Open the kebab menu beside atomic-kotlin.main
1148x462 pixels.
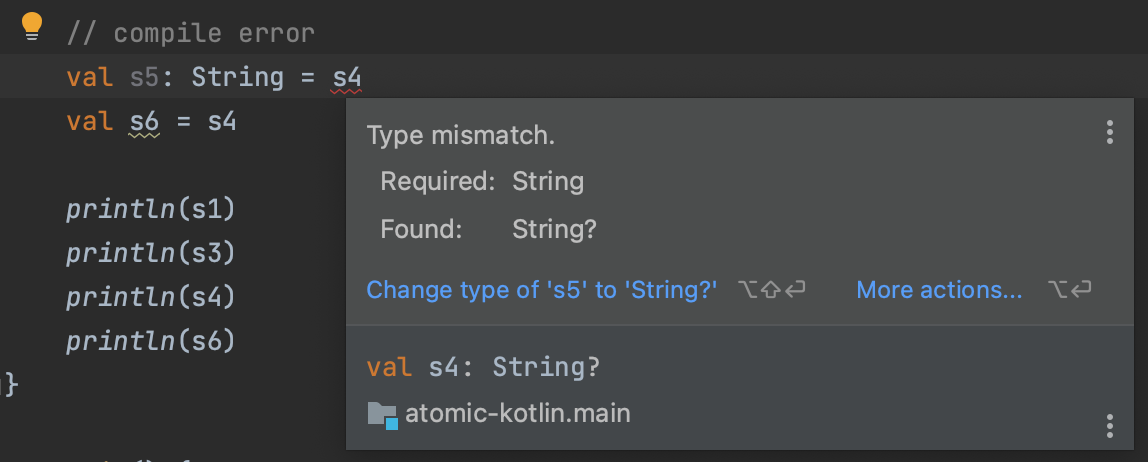pyautogui.click(x=1109, y=425)
